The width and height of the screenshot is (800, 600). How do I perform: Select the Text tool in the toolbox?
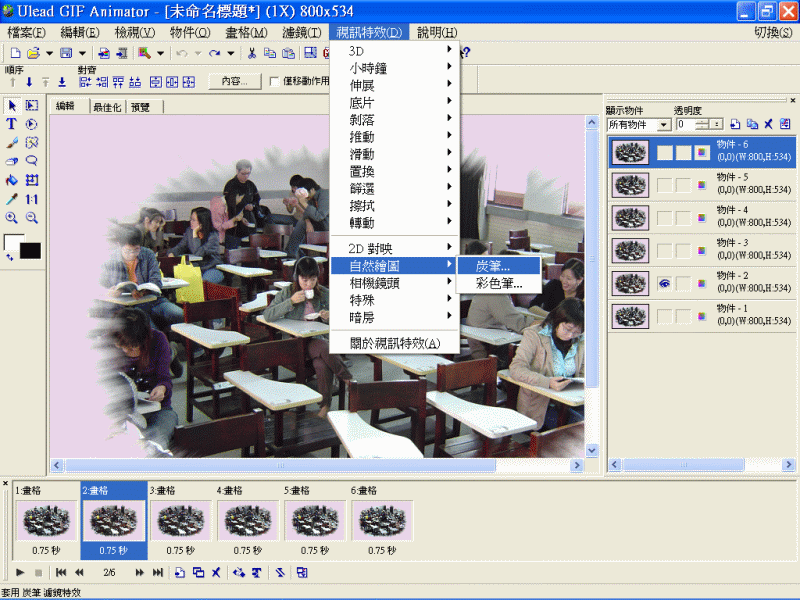pos(11,125)
